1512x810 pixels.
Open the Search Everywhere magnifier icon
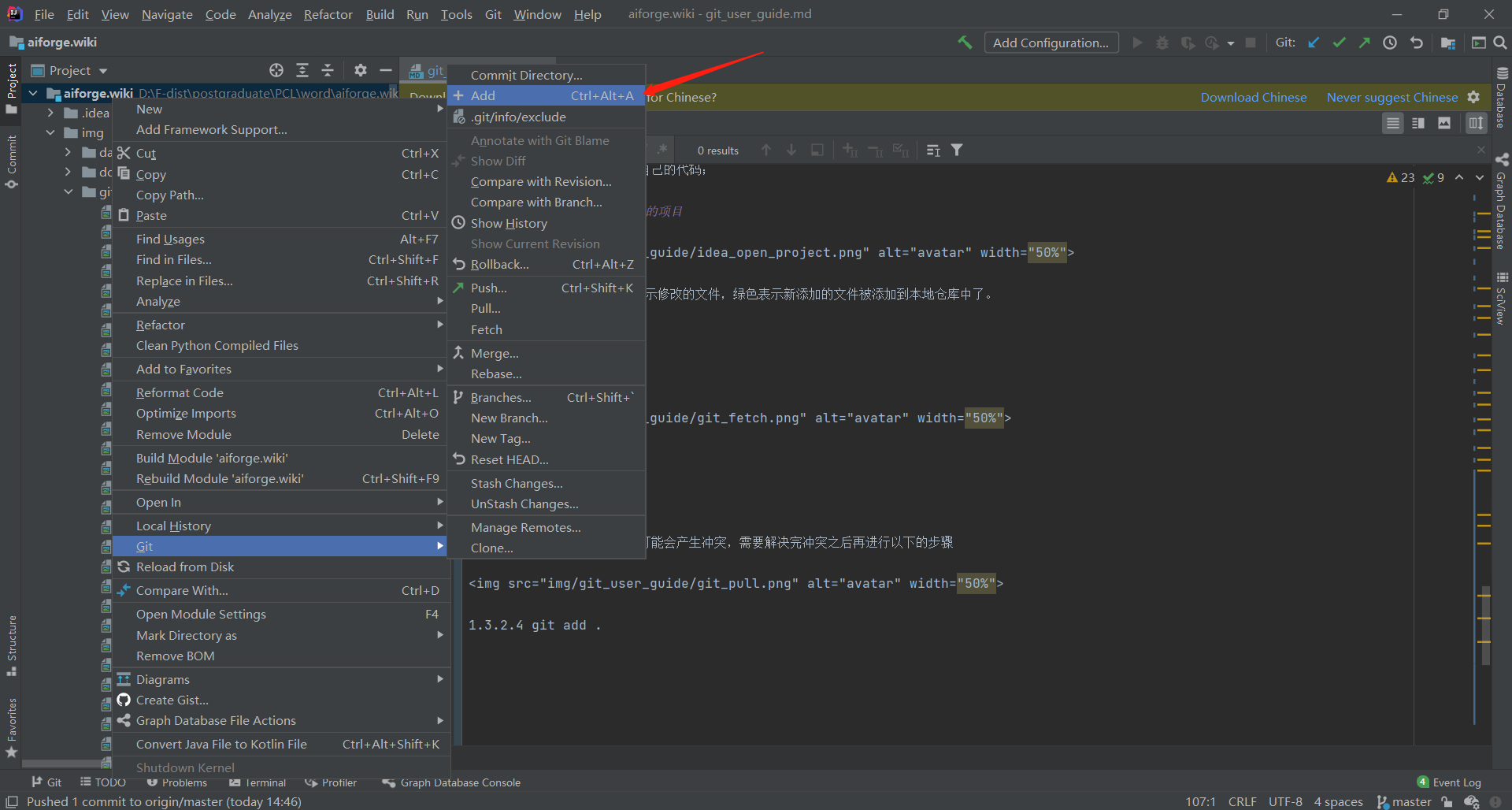click(1500, 43)
